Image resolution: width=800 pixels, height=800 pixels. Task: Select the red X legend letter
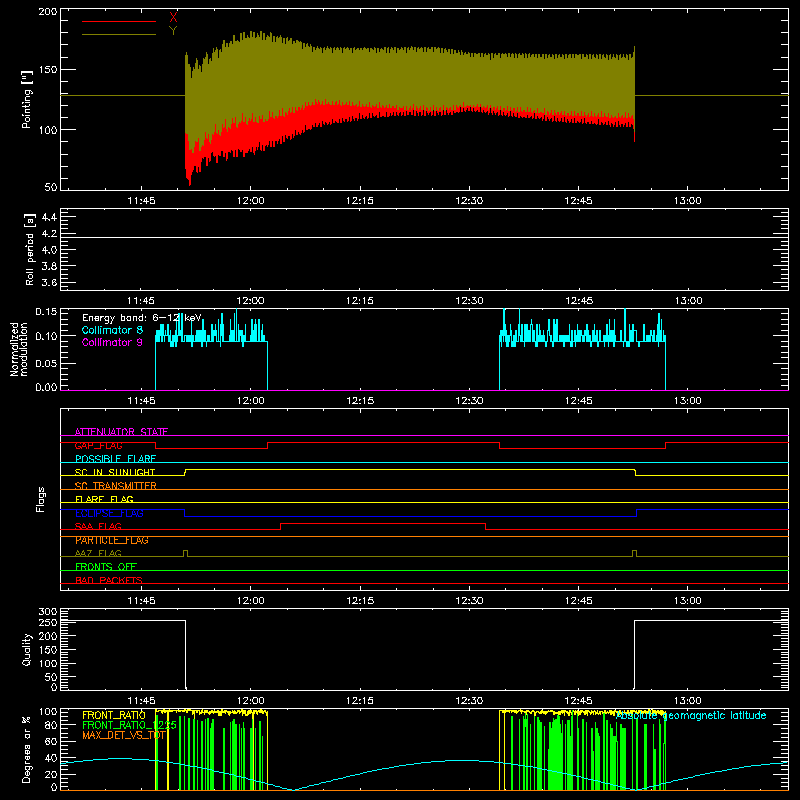(x=173, y=18)
